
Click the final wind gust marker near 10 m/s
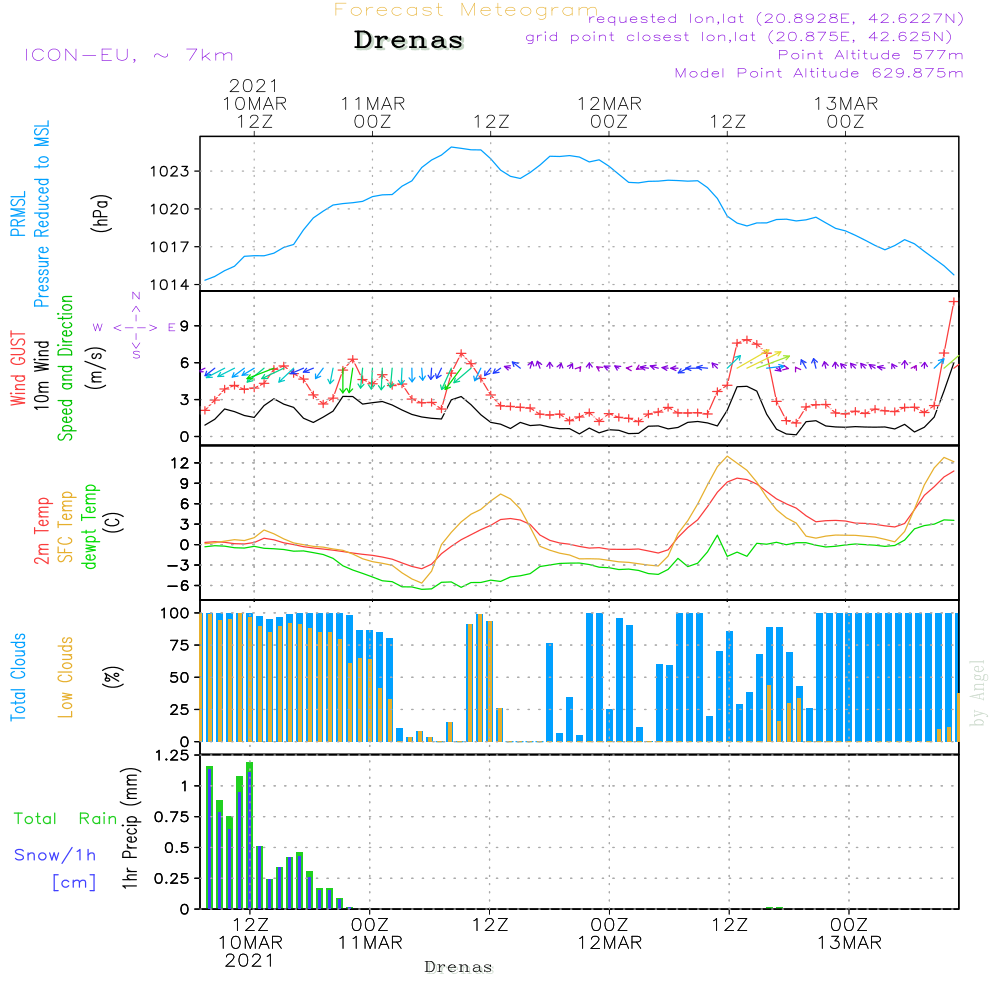pyautogui.click(x=954, y=301)
